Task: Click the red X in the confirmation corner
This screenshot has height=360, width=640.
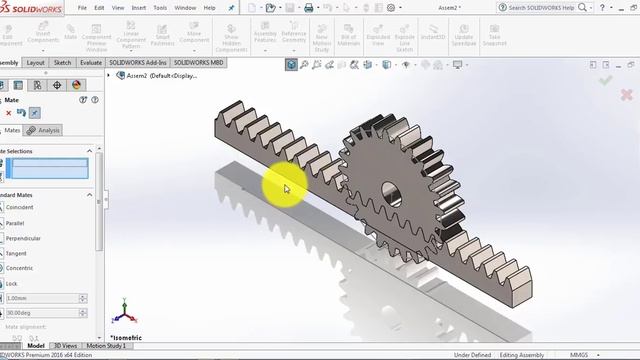Action: [x=627, y=95]
